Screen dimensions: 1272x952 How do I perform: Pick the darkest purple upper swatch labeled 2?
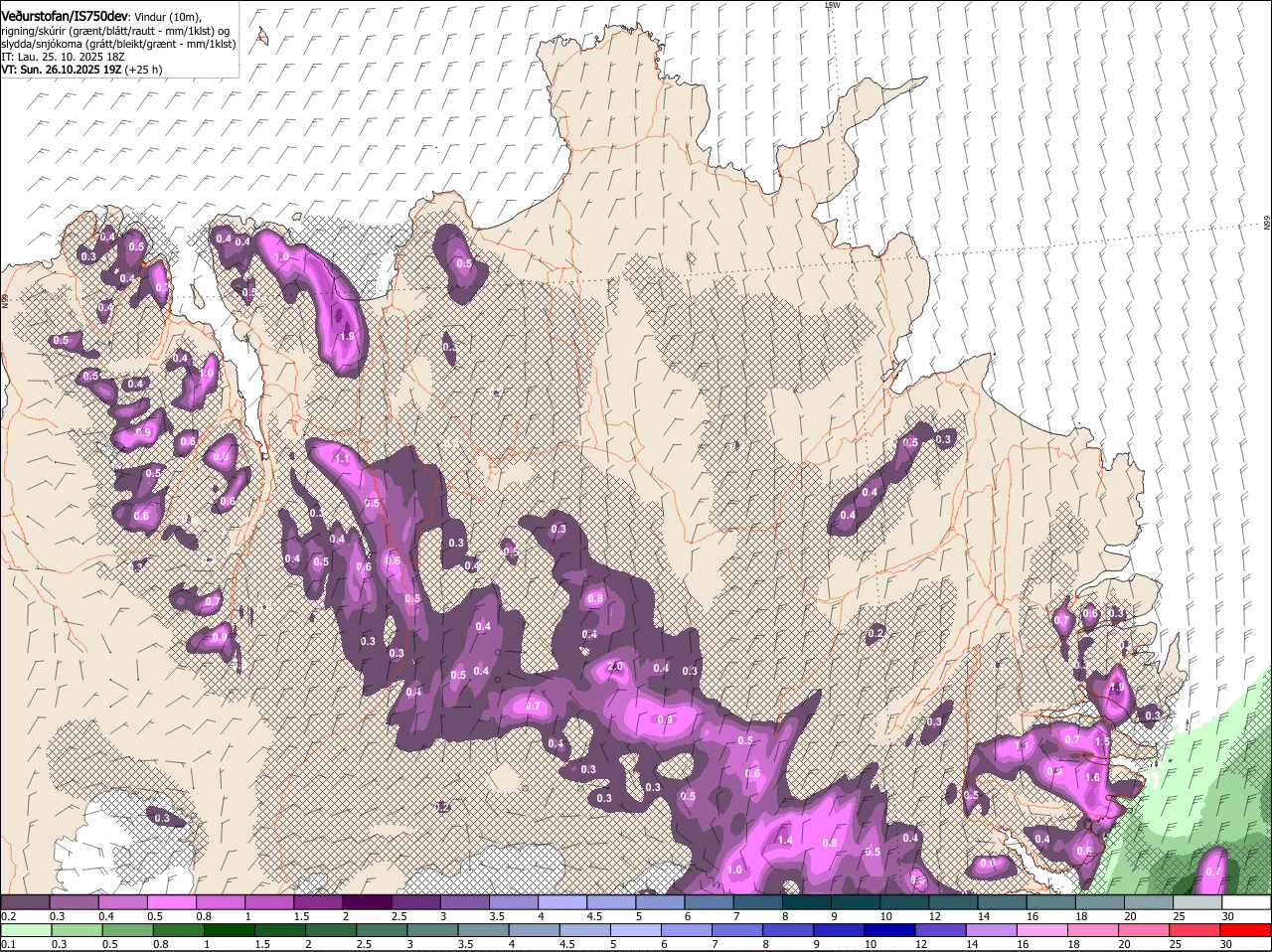(x=367, y=902)
